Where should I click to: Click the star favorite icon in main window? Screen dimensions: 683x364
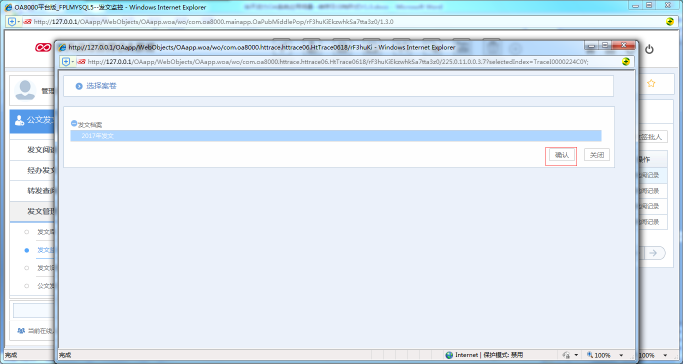click(651, 83)
